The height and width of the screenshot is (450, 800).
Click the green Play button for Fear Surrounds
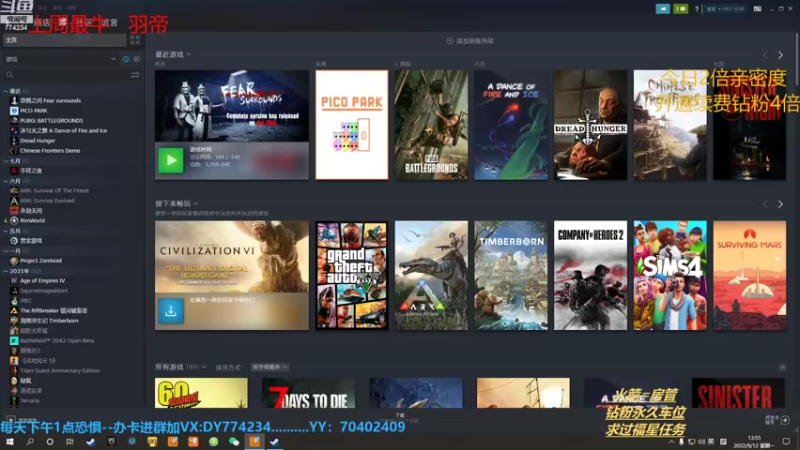(170, 160)
